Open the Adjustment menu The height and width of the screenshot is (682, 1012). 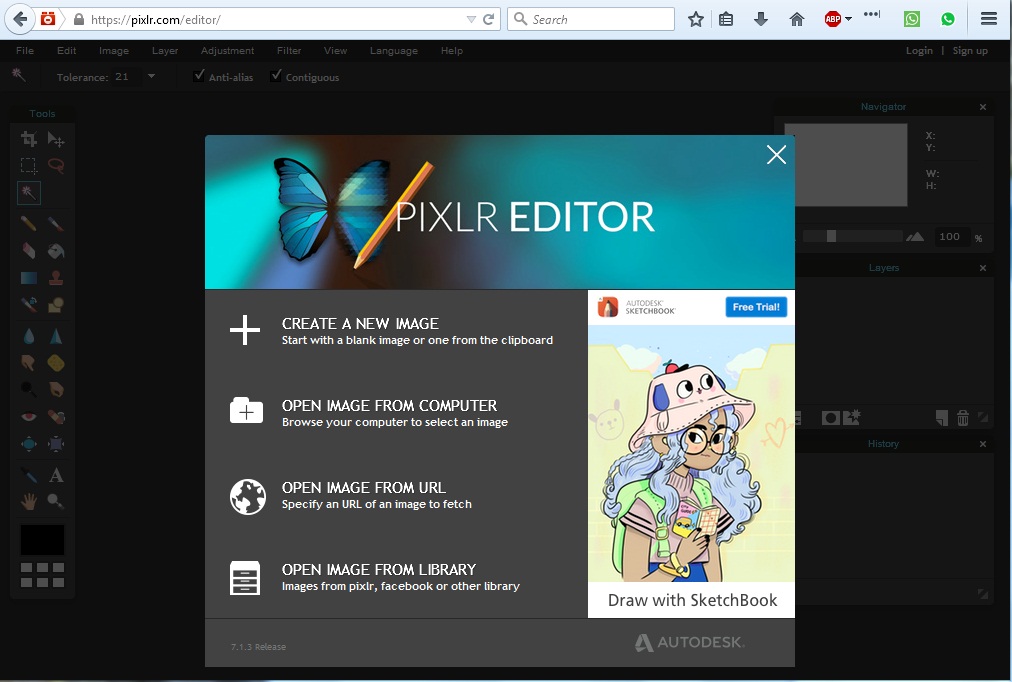click(x=227, y=50)
